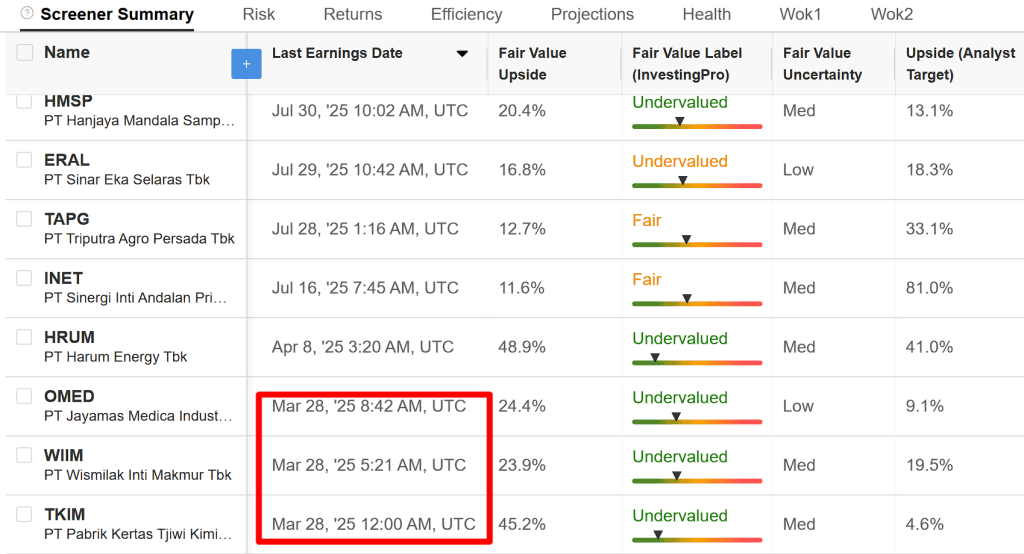Open the Wok1 tab
Image resolution: width=1024 pixels, height=554 pixels.
pos(800,14)
